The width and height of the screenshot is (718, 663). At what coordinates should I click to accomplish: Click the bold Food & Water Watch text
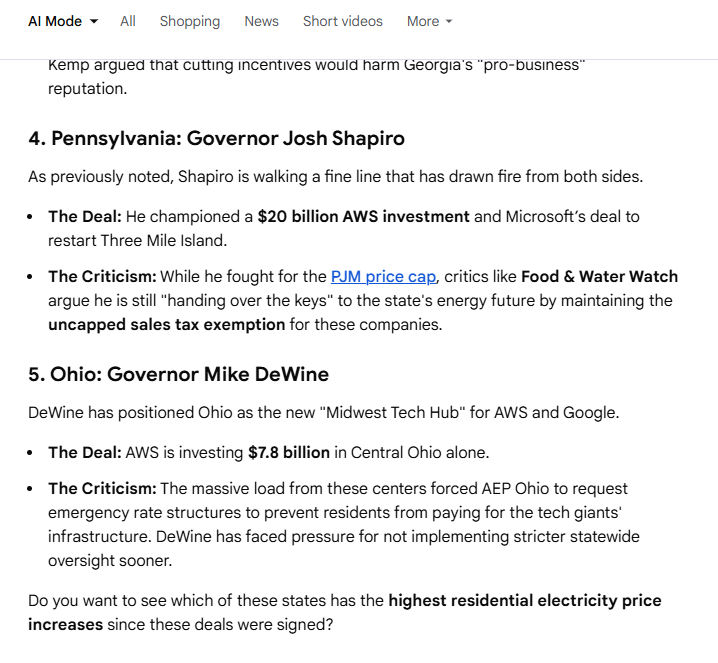tap(600, 277)
